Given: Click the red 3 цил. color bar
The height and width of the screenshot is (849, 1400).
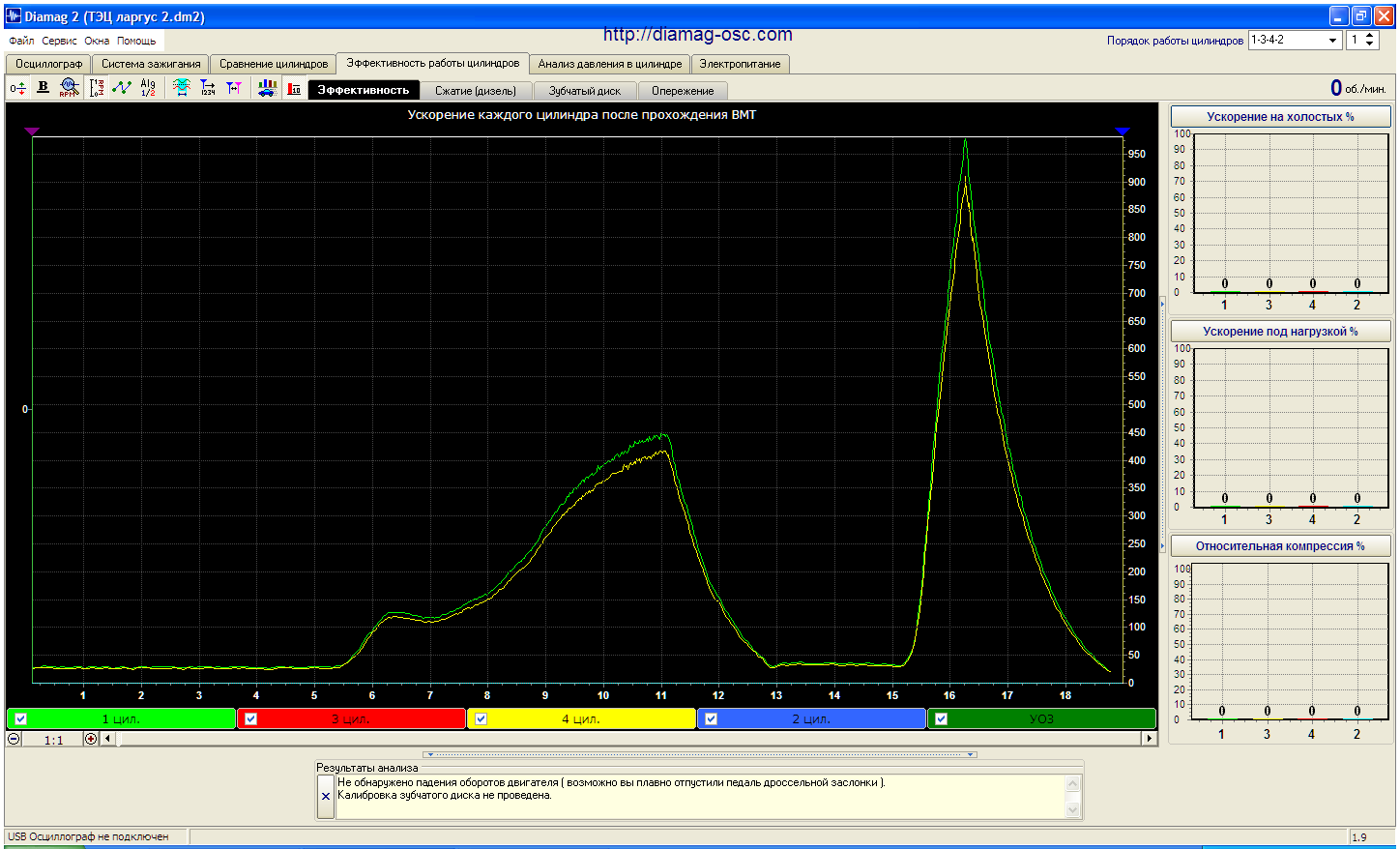Looking at the screenshot, I should click(x=352, y=718).
